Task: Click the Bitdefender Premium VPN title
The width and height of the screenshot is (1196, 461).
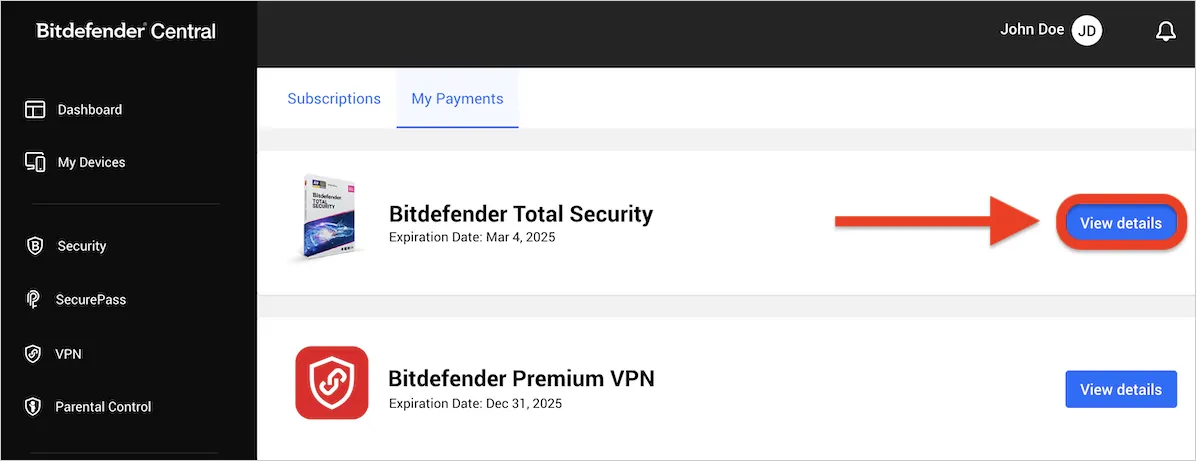Action: (521, 379)
